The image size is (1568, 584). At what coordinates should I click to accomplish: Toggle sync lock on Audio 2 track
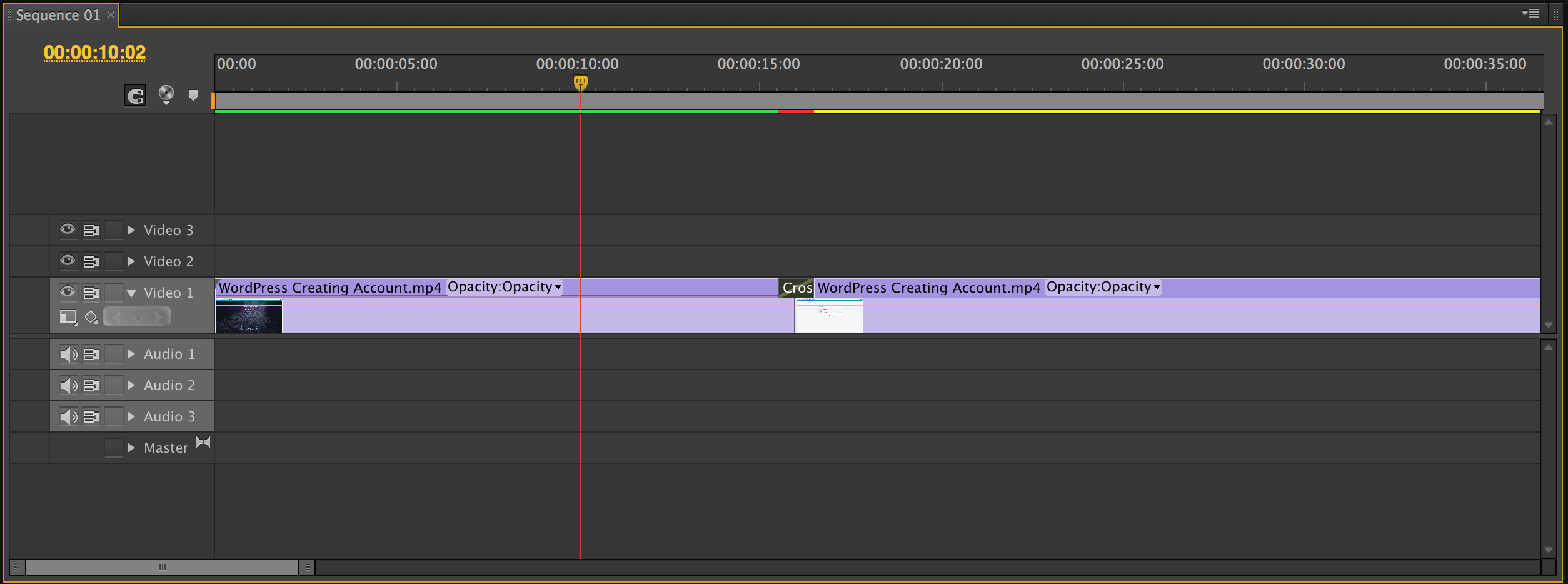click(x=91, y=386)
